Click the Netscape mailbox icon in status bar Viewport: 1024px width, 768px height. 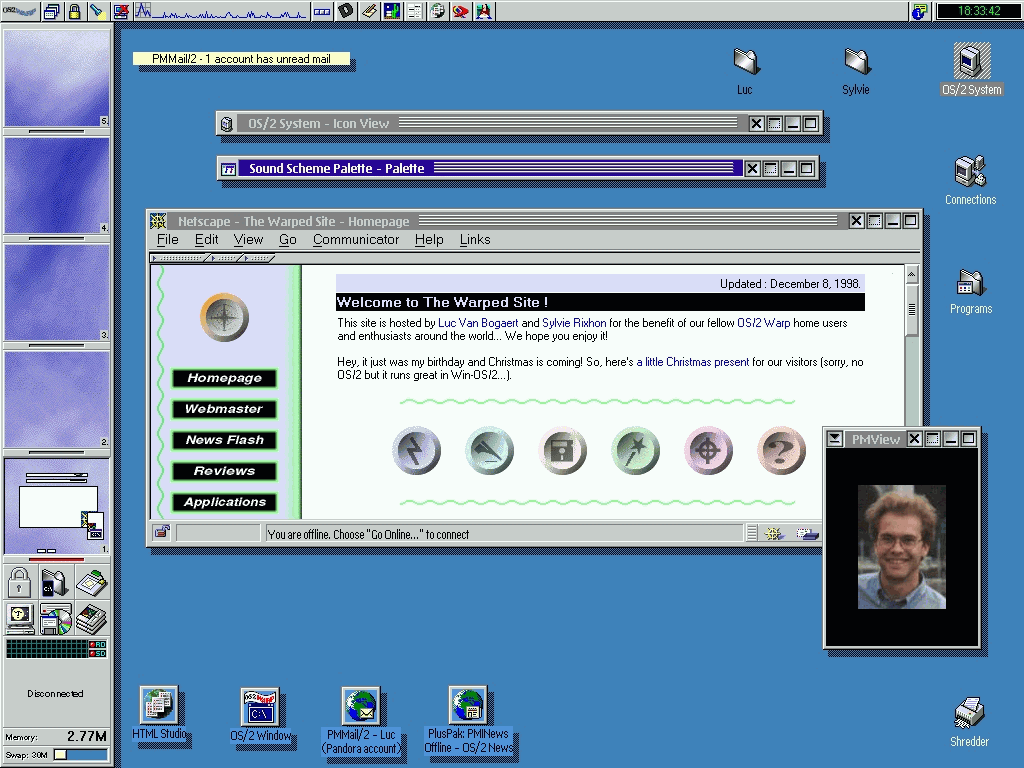[x=807, y=534]
